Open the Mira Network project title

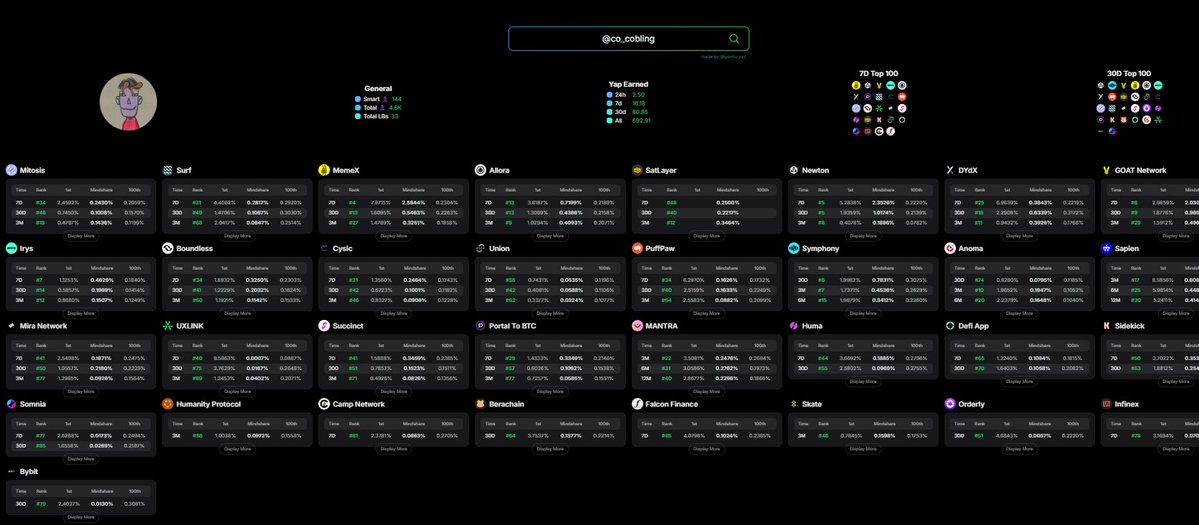point(45,326)
